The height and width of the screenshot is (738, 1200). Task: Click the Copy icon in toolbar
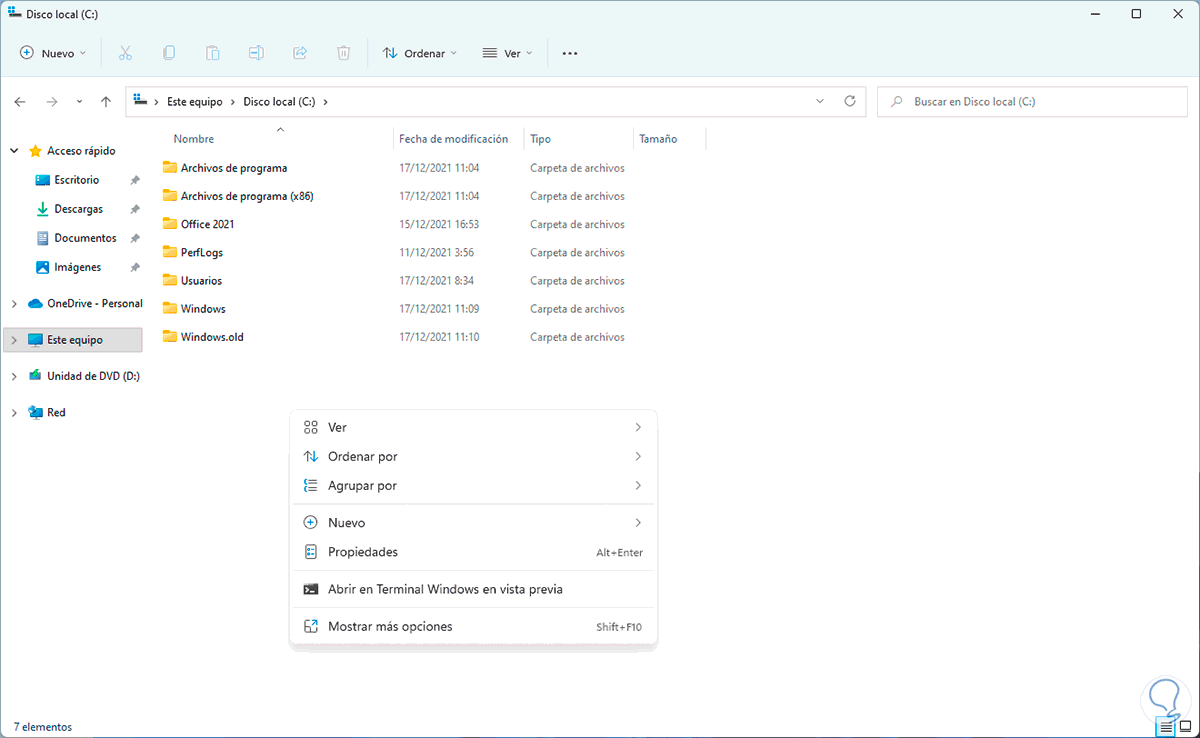[x=169, y=53]
